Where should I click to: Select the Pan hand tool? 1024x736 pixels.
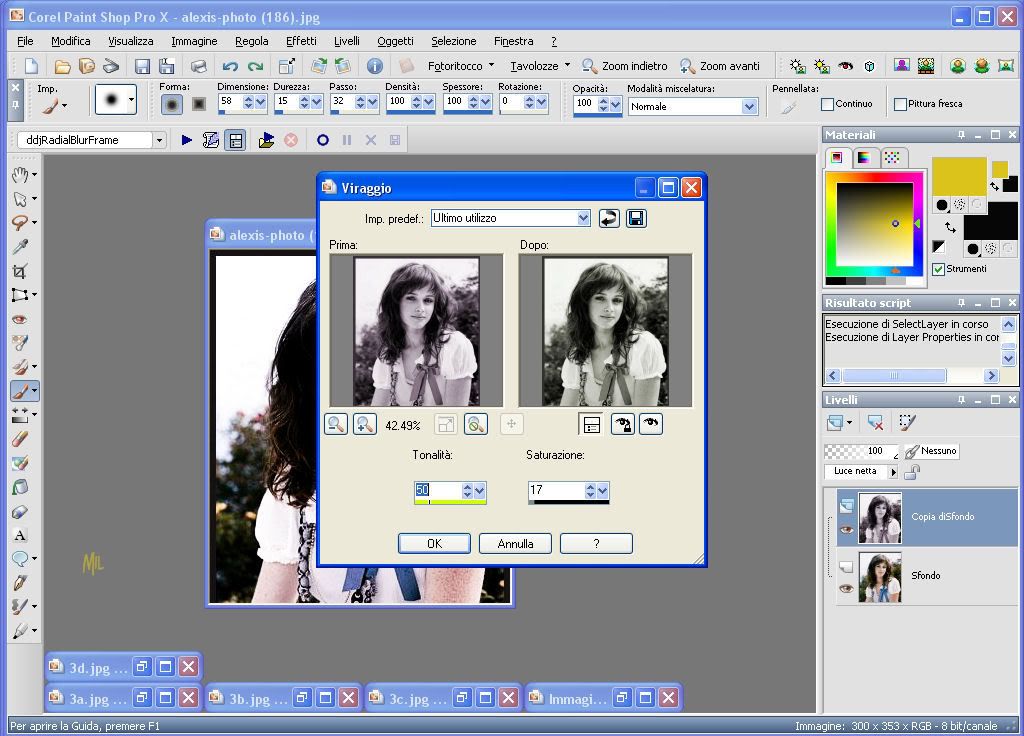20,174
